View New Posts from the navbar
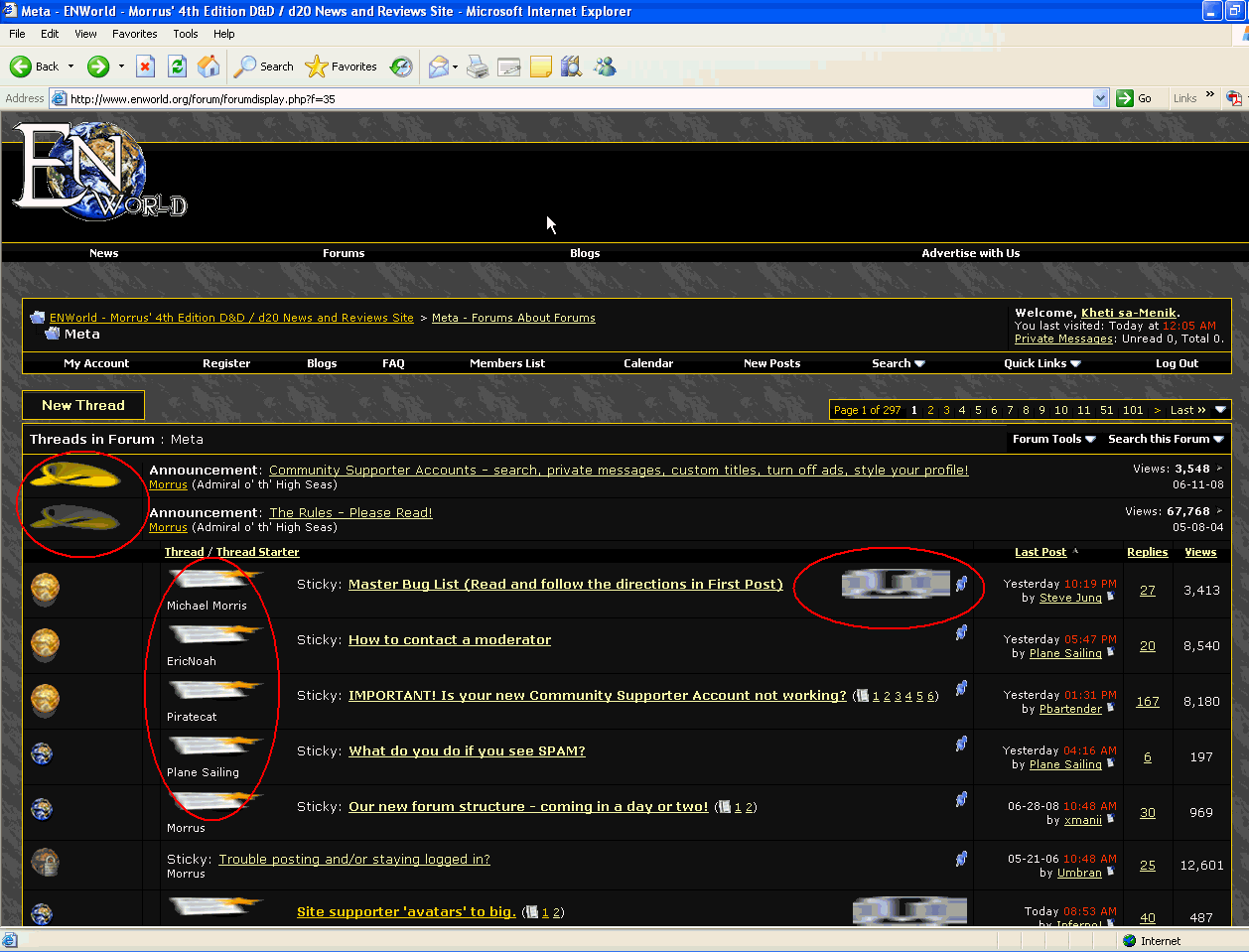 click(x=771, y=363)
